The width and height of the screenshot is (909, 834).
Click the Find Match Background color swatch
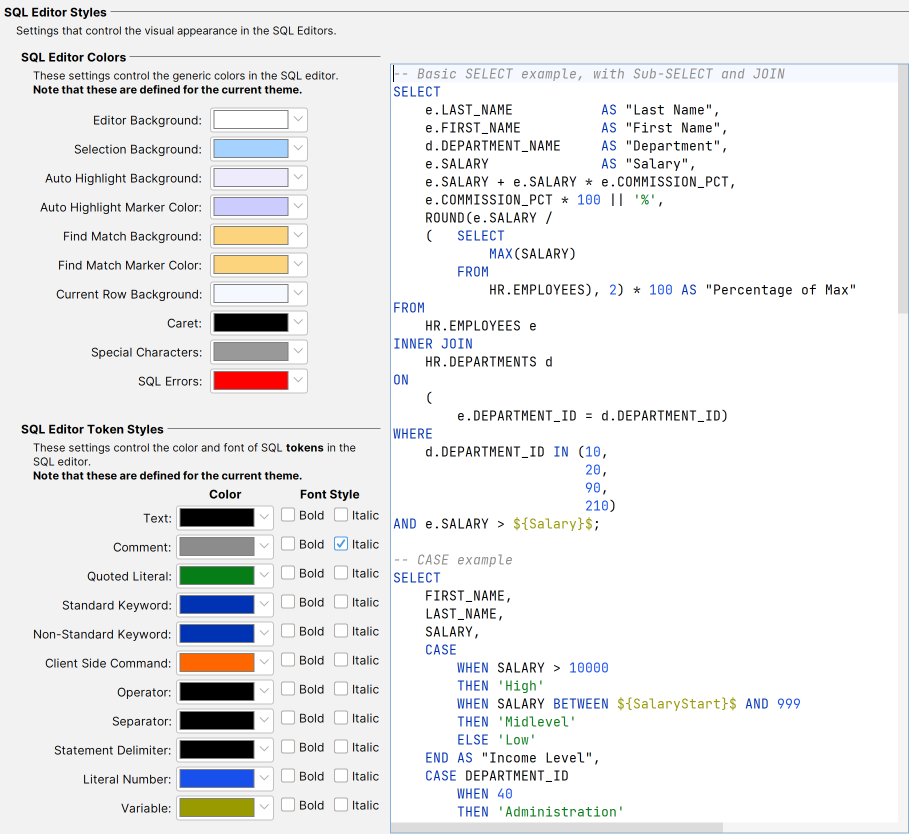pos(250,236)
